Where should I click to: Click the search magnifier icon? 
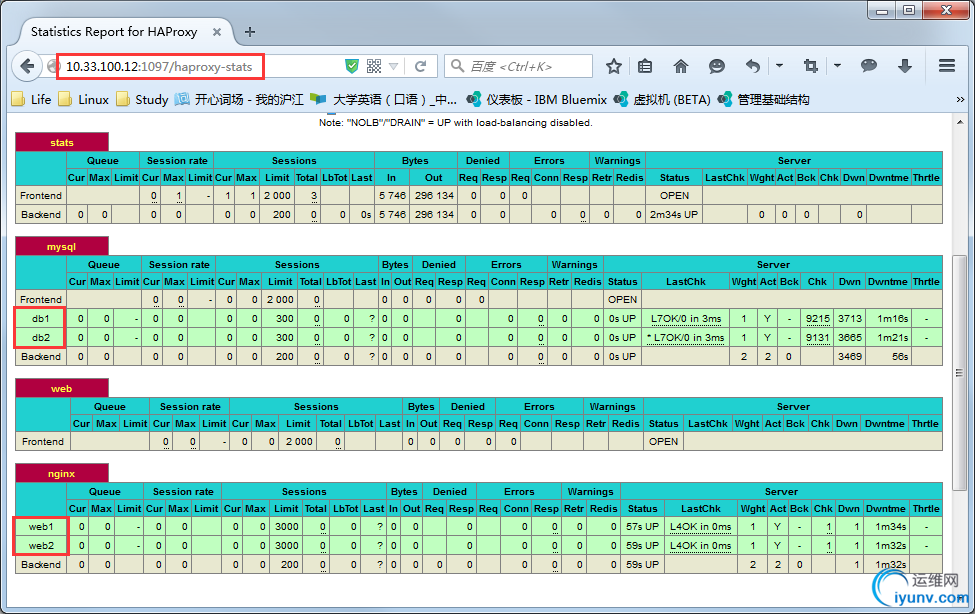click(x=457, y=66)
